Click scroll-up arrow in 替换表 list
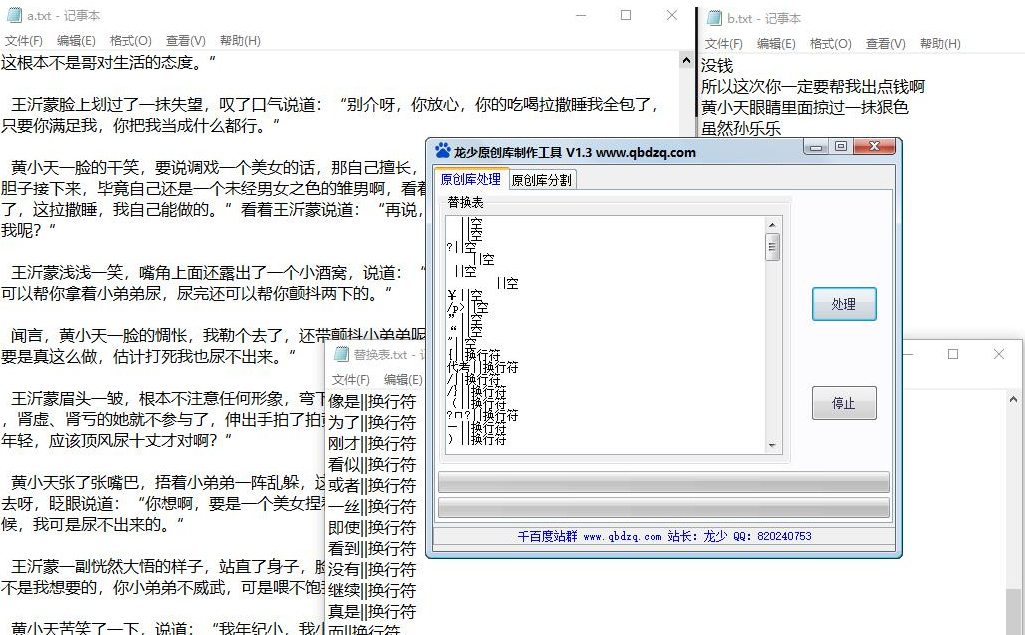The width and height of the screenshot is (1025, 635). click(772, 223)
